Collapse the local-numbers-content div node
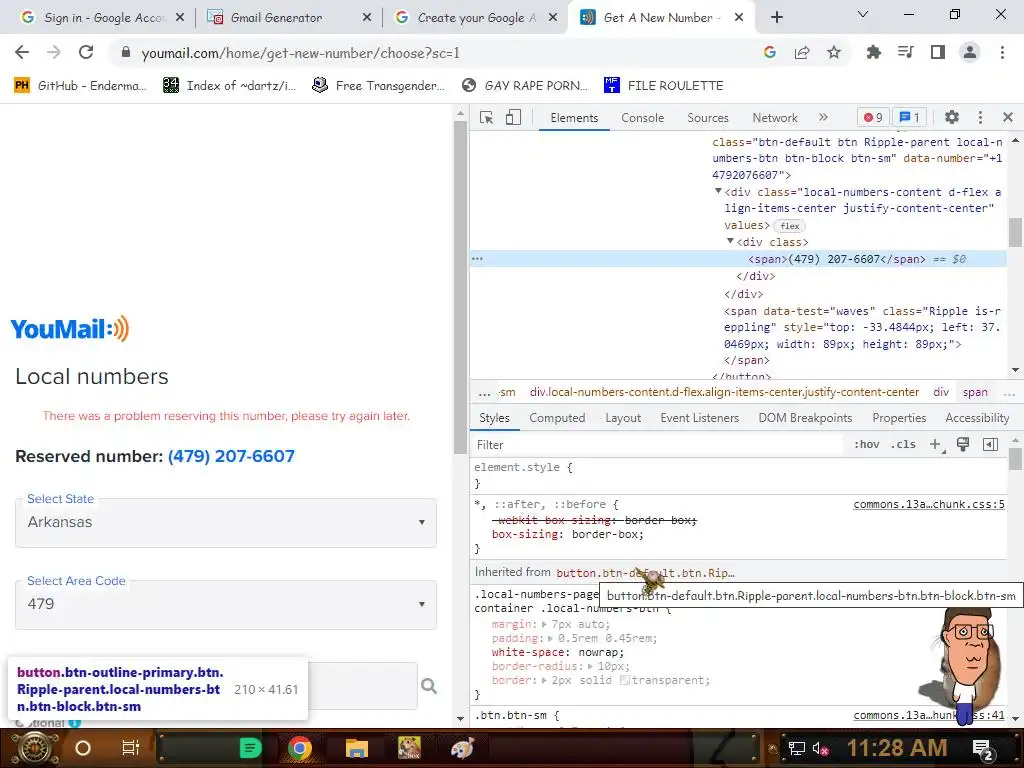The height and width of the screenshot is (768, 1024). tap(718, 191)
